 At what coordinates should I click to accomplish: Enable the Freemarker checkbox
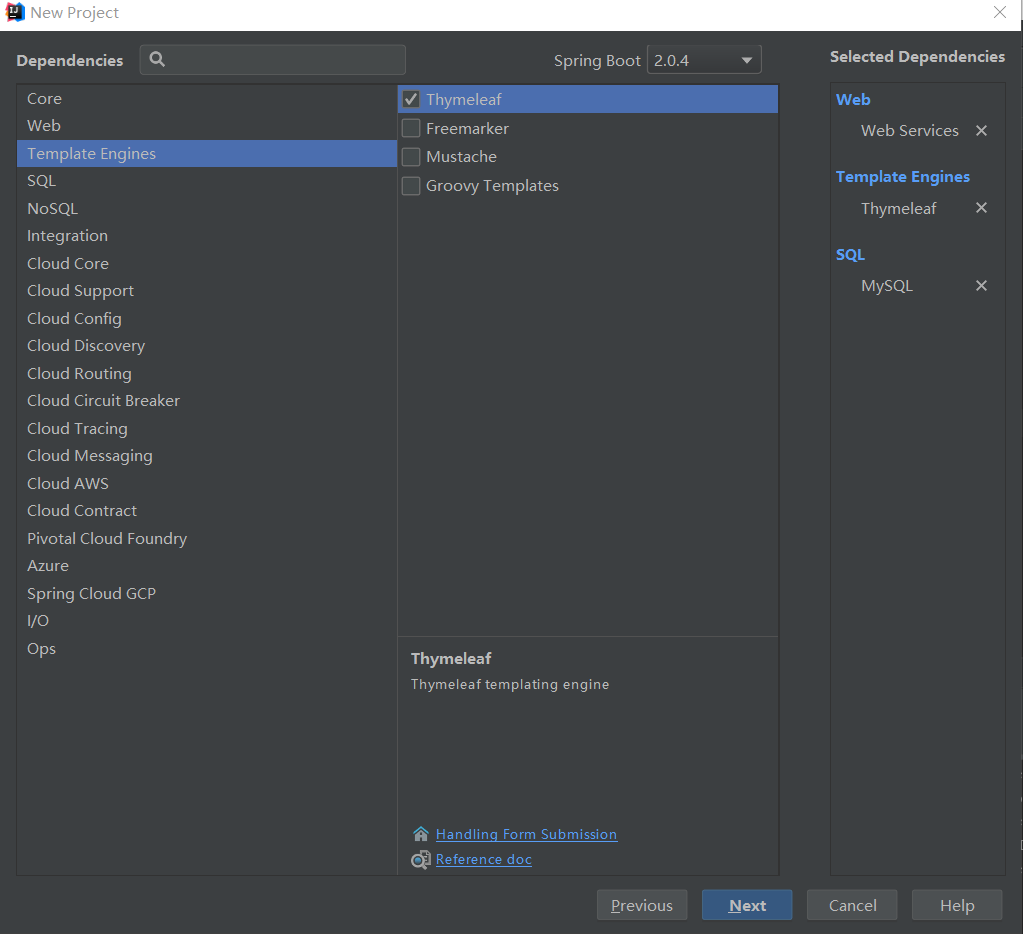click(411, 128)
